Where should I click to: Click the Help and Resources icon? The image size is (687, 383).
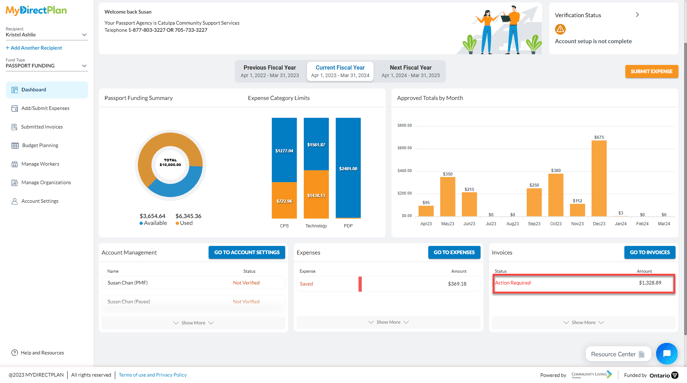[x=14, y=353]
